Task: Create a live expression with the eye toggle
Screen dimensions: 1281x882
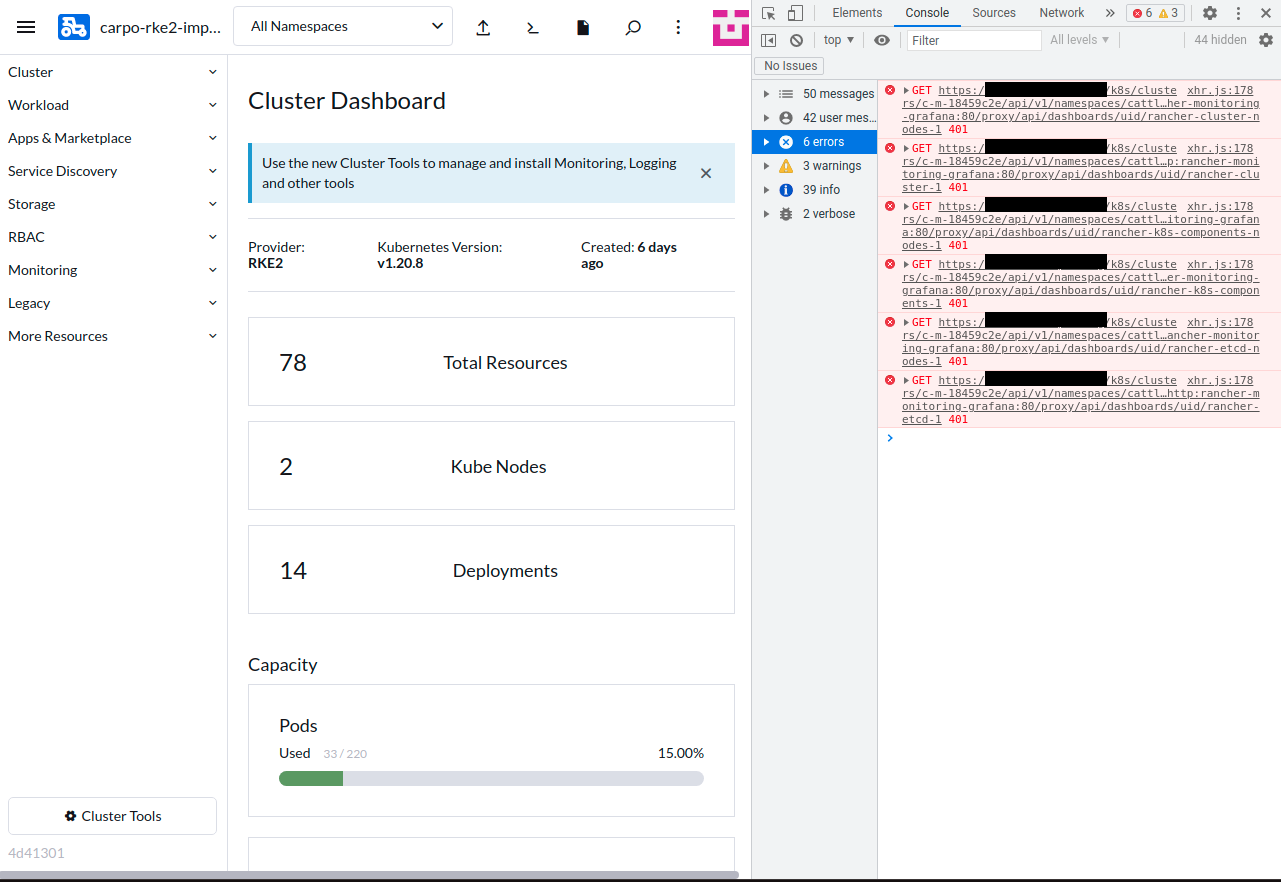Action: point(881,39)
